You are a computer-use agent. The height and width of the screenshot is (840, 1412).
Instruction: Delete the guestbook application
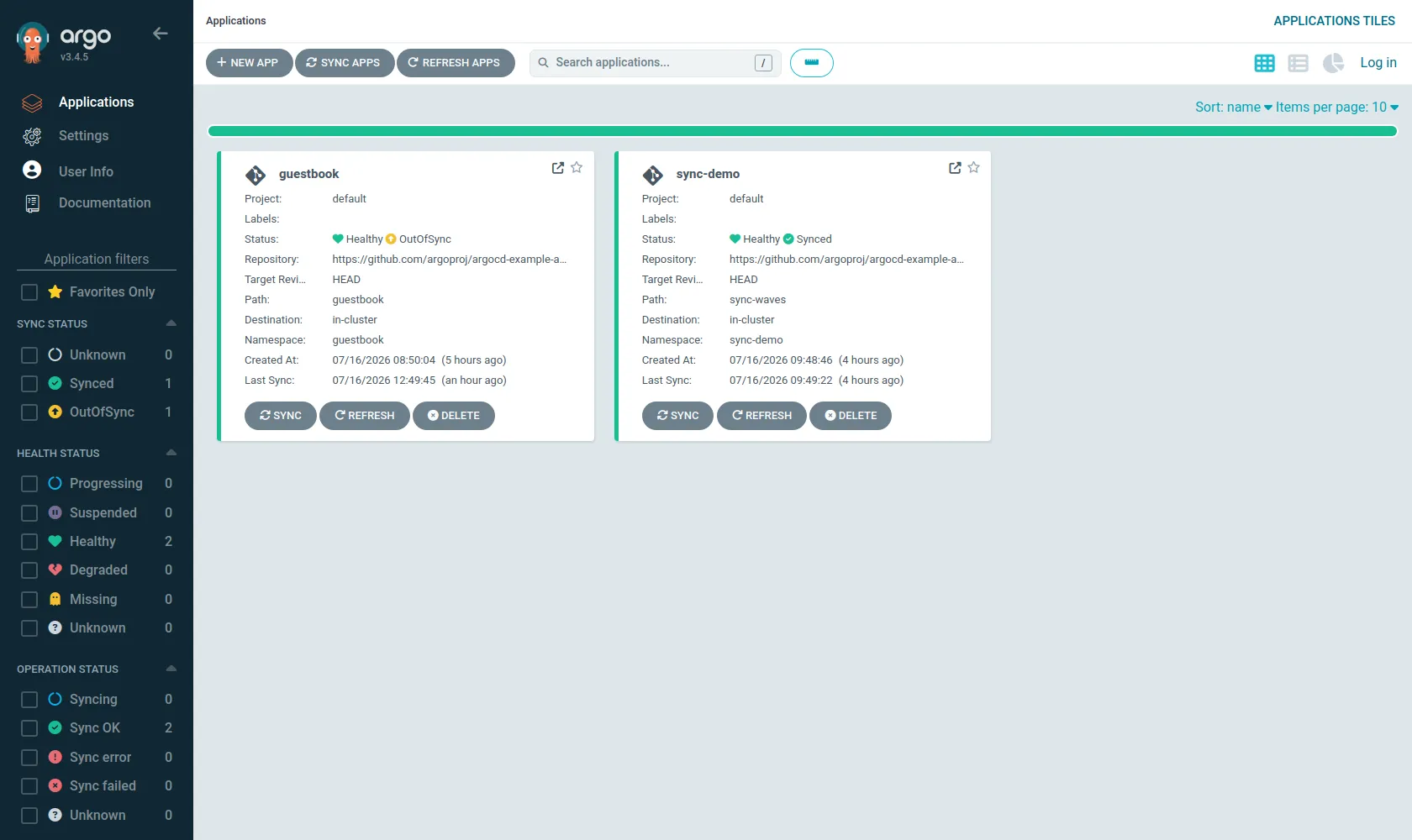pyautogui.click(x=454, y=416)
